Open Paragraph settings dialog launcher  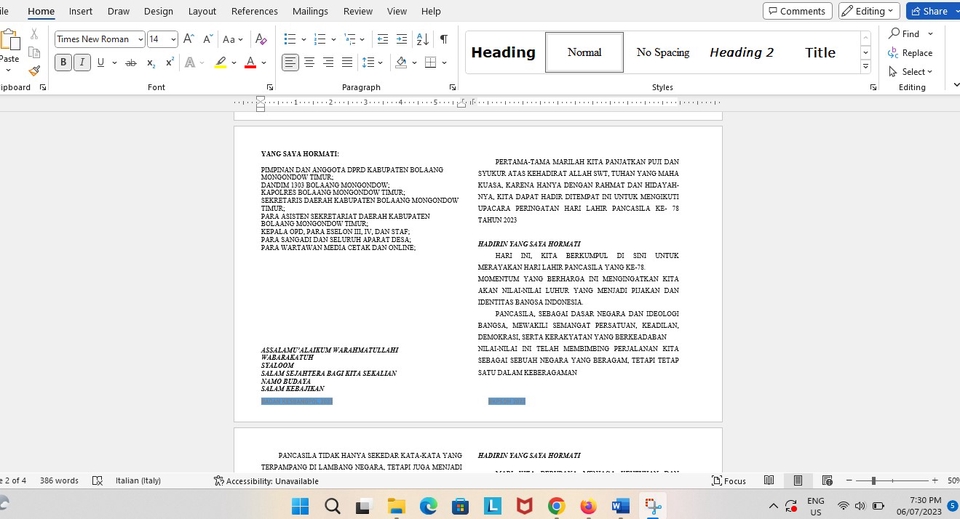click(452, 88)
